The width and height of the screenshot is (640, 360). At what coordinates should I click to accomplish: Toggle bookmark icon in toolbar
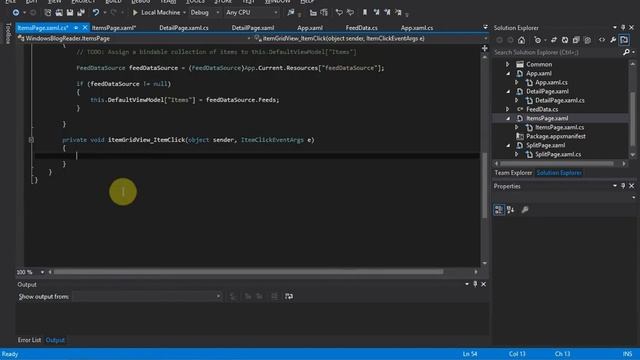click(364, 13)
